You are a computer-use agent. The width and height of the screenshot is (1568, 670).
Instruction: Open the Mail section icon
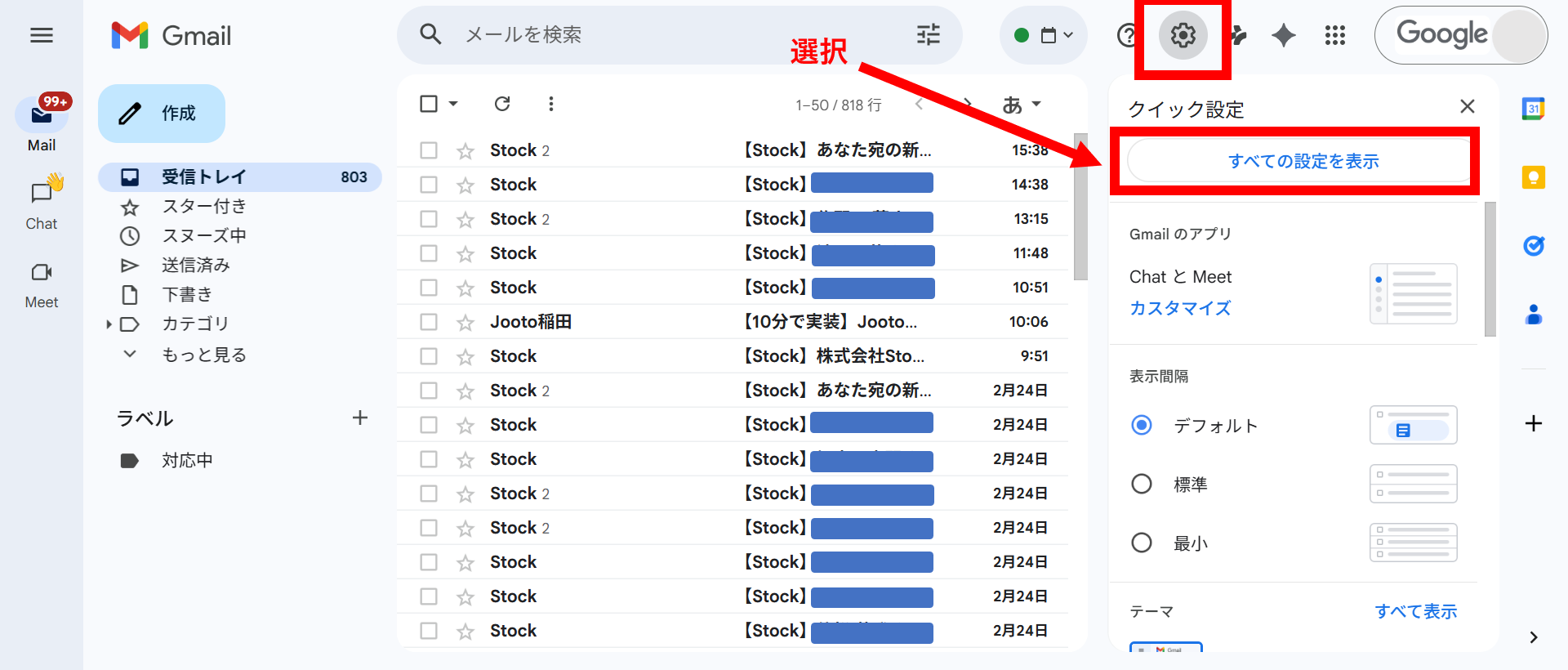point(42,115)
